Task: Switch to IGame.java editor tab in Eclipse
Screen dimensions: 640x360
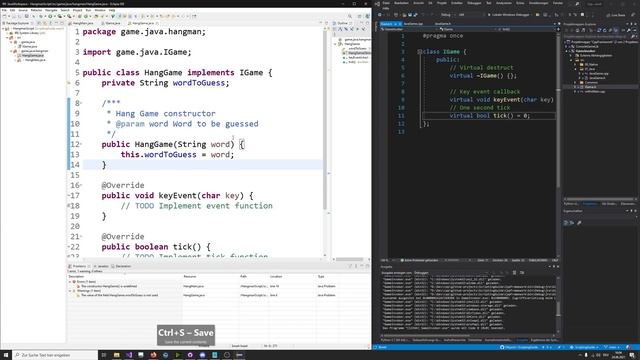Action: [113, 23]
